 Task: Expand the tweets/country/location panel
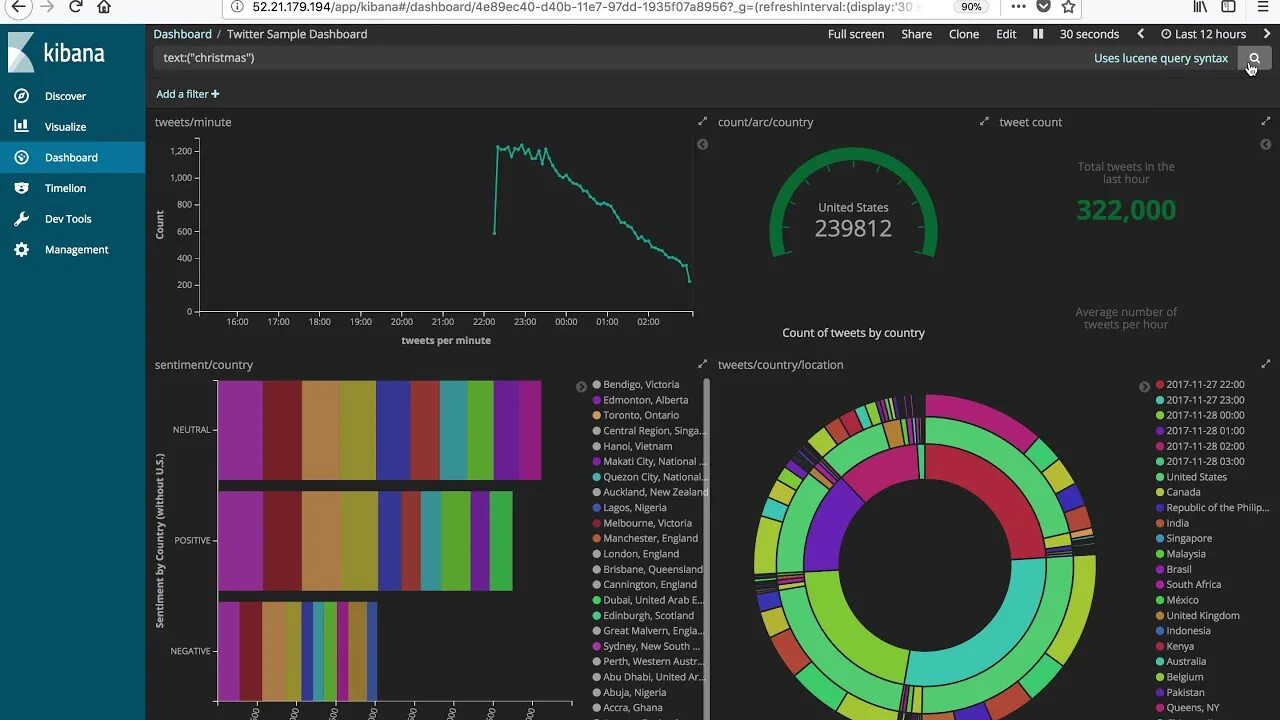[1266, 365]
